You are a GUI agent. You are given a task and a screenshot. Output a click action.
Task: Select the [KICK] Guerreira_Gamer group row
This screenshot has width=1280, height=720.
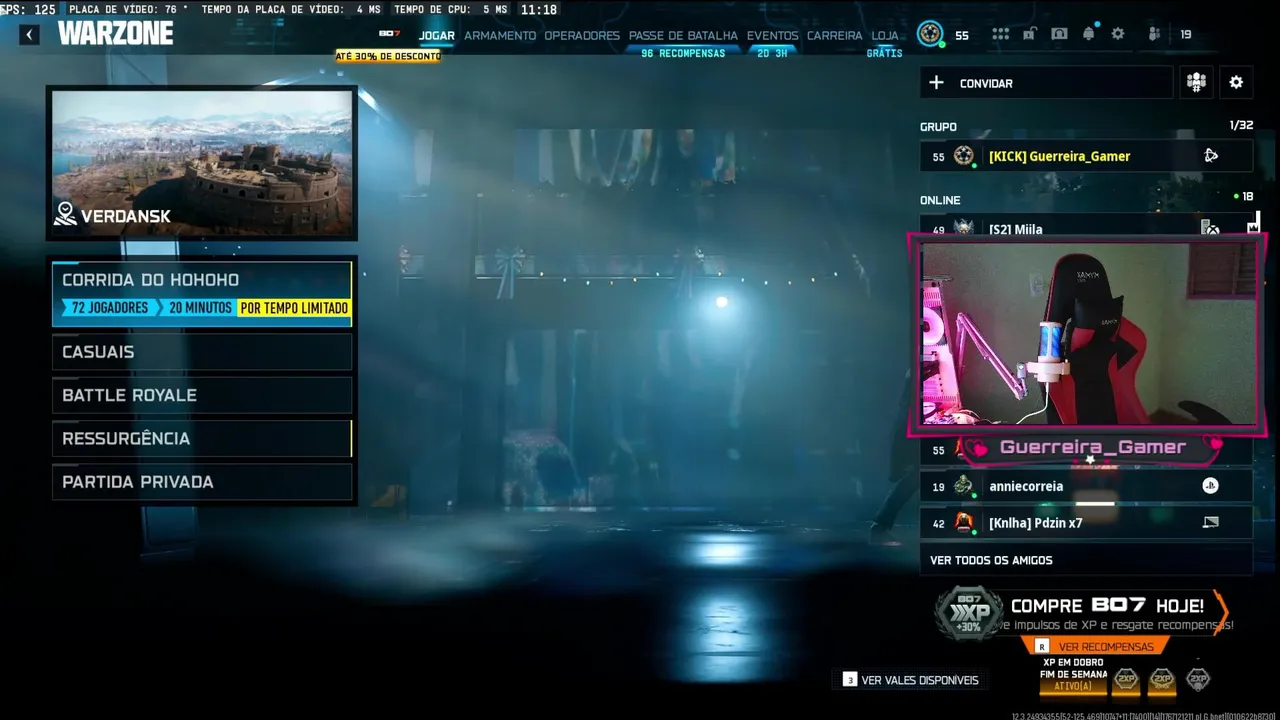tap(1086, 156)
